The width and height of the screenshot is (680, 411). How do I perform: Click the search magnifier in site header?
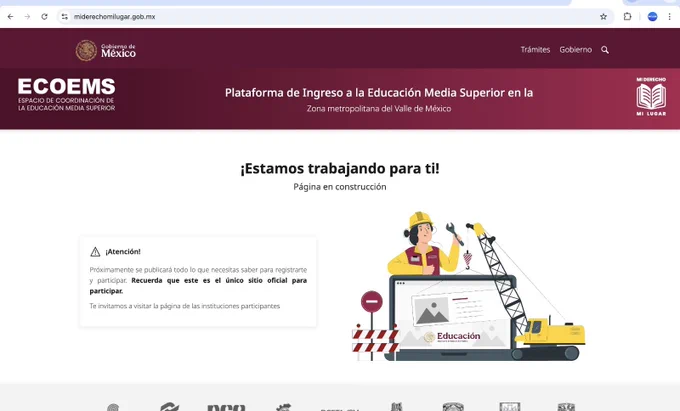[x=605, y=50]
